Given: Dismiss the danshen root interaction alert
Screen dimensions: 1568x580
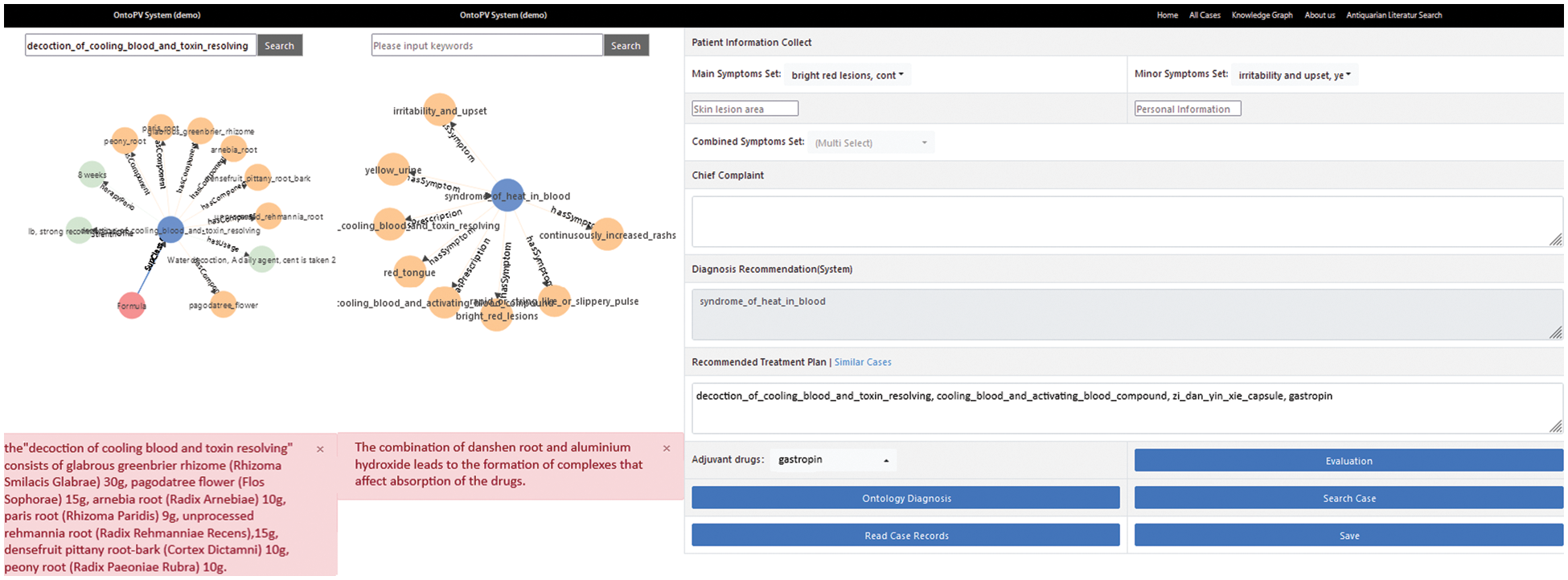Looking at the screenshot, I should (666, 449).
